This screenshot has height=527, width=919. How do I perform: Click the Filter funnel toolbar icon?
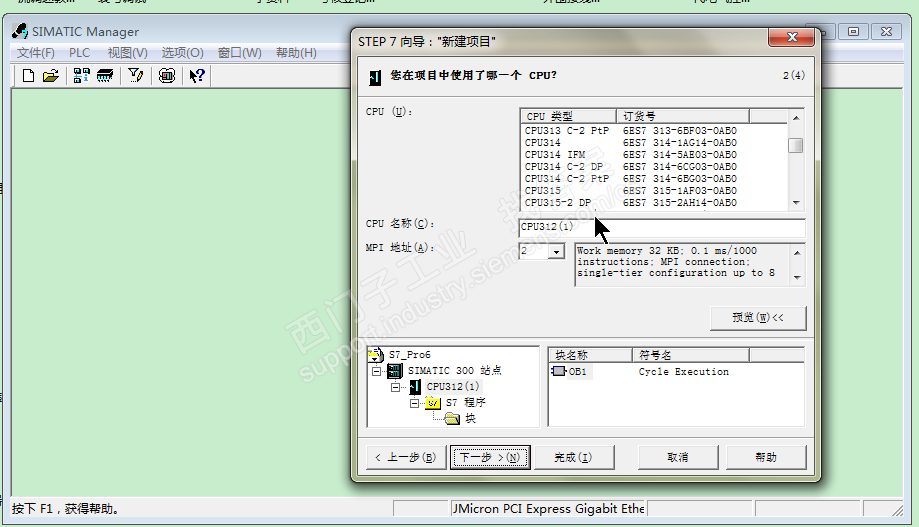[x=135, y=76]
